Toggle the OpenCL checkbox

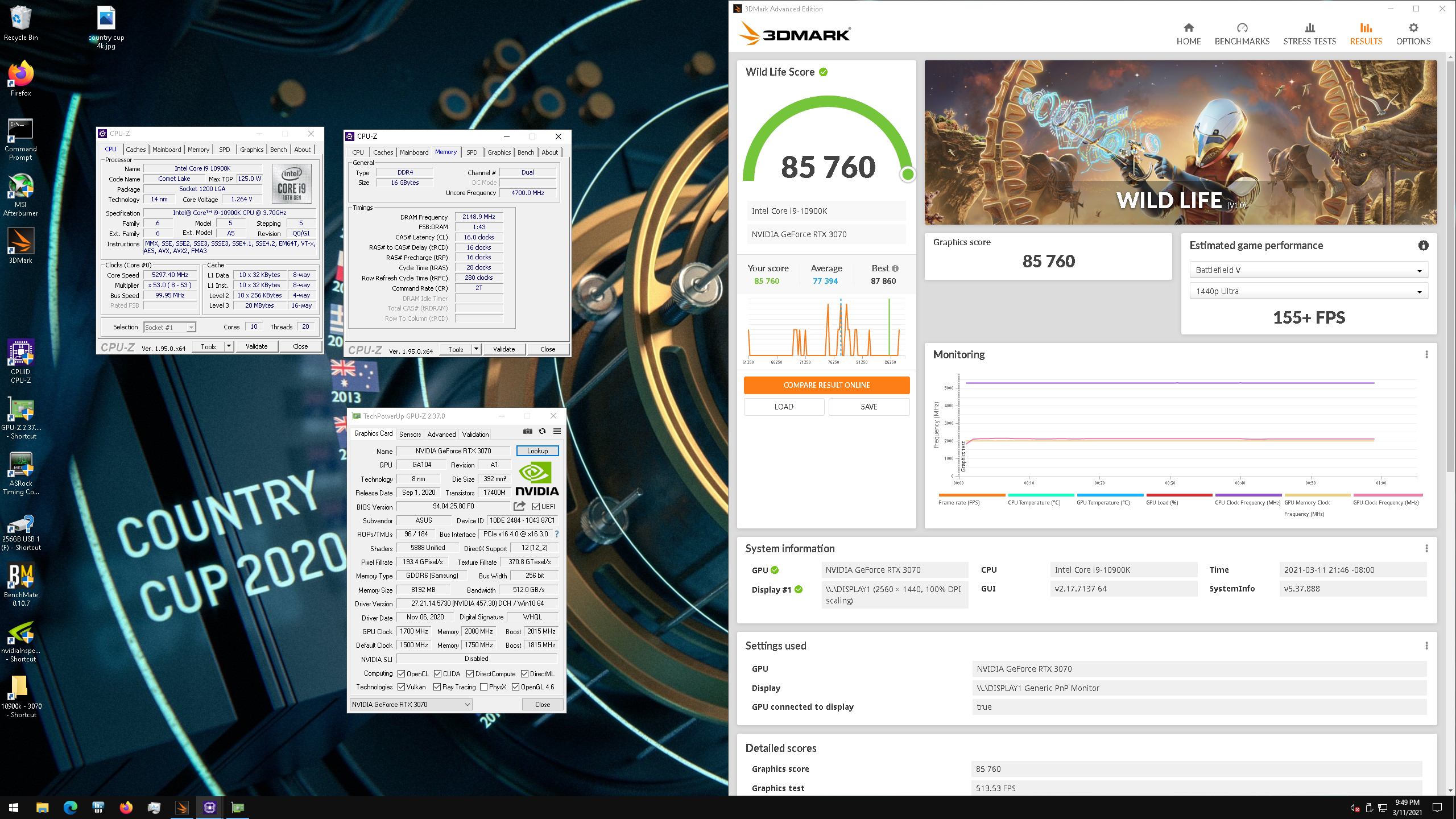tap(401, 674)
